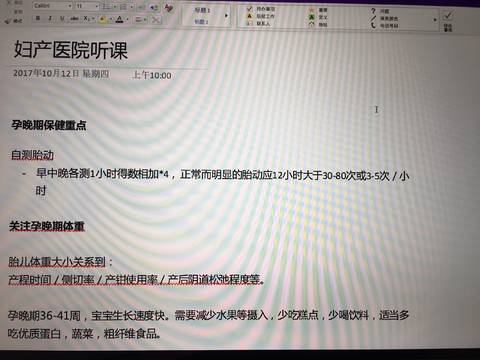Open alignment options dropdown arrow
This screenshot has height=360, width=480.
pyautogui.click(x=145, y=20)
